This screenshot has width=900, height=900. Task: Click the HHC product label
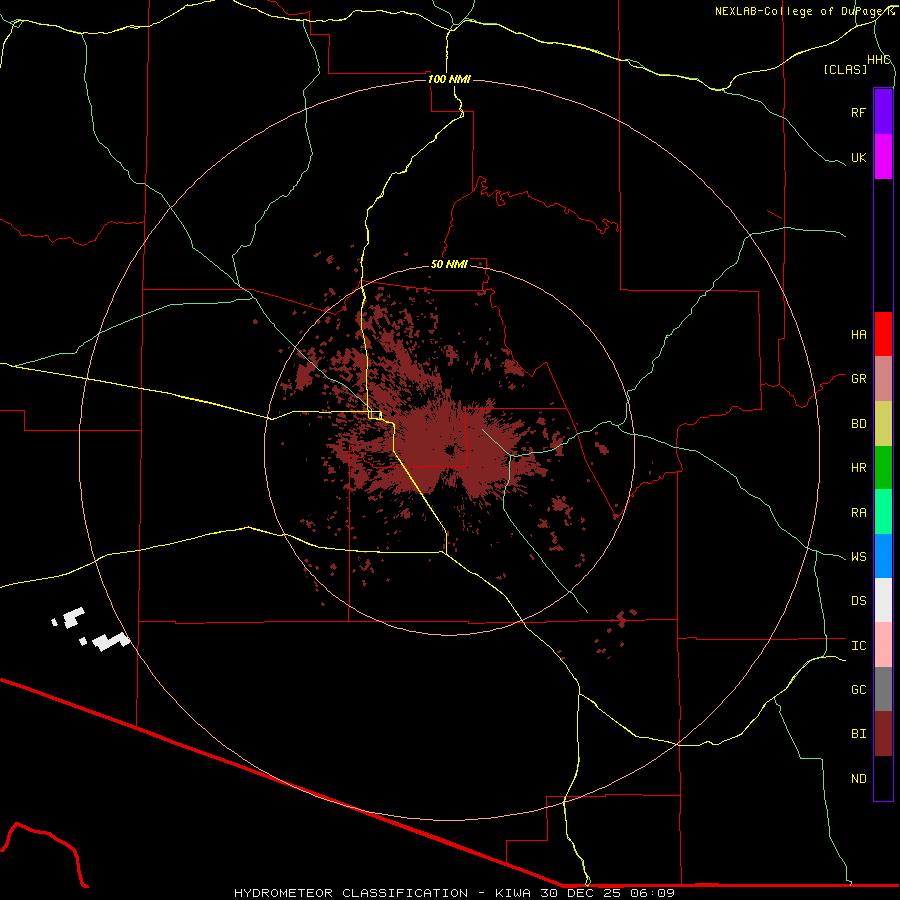coord(878,60)
